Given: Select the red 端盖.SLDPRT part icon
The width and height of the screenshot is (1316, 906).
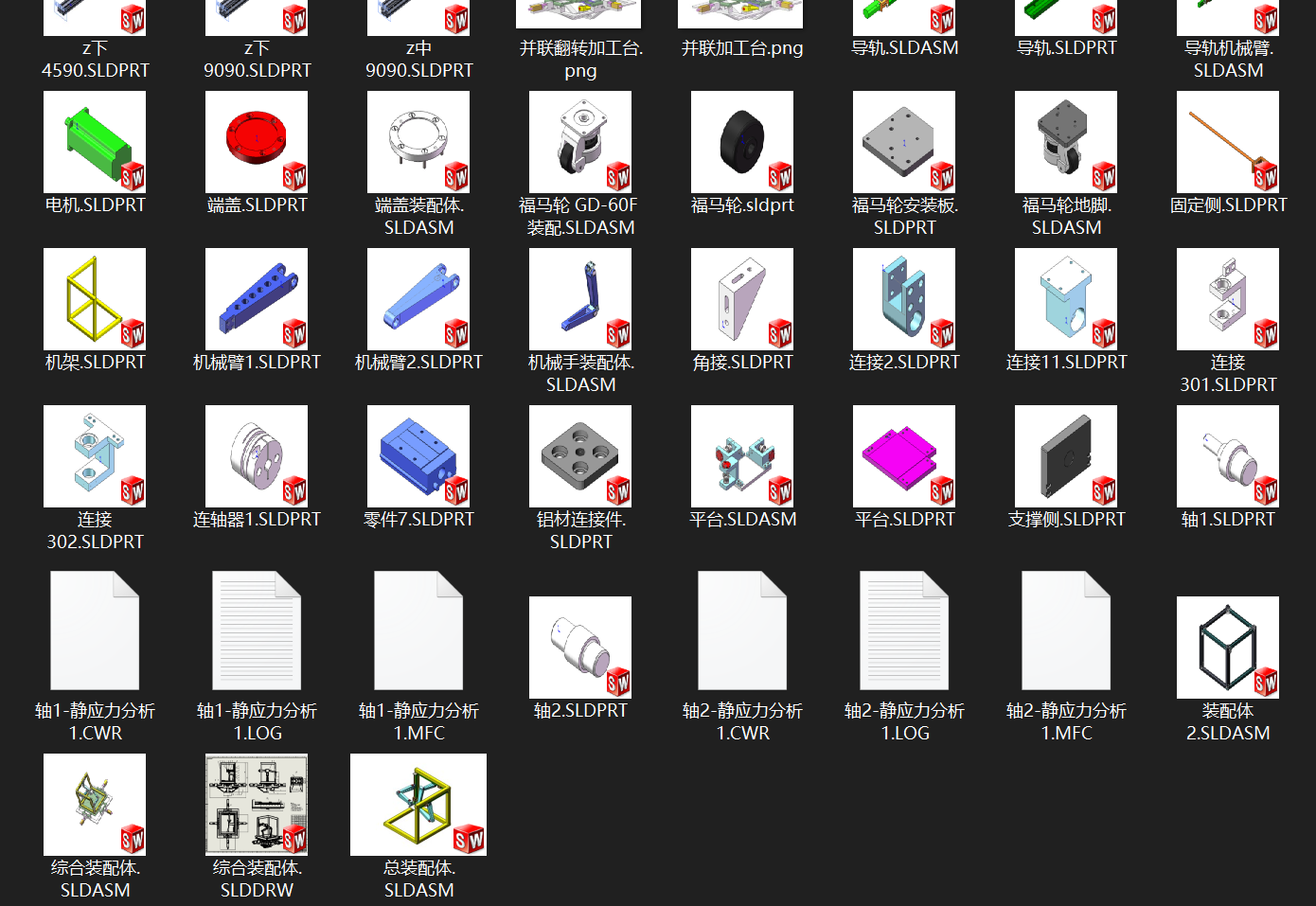Looking at the screenshot, I should [257, 142].
